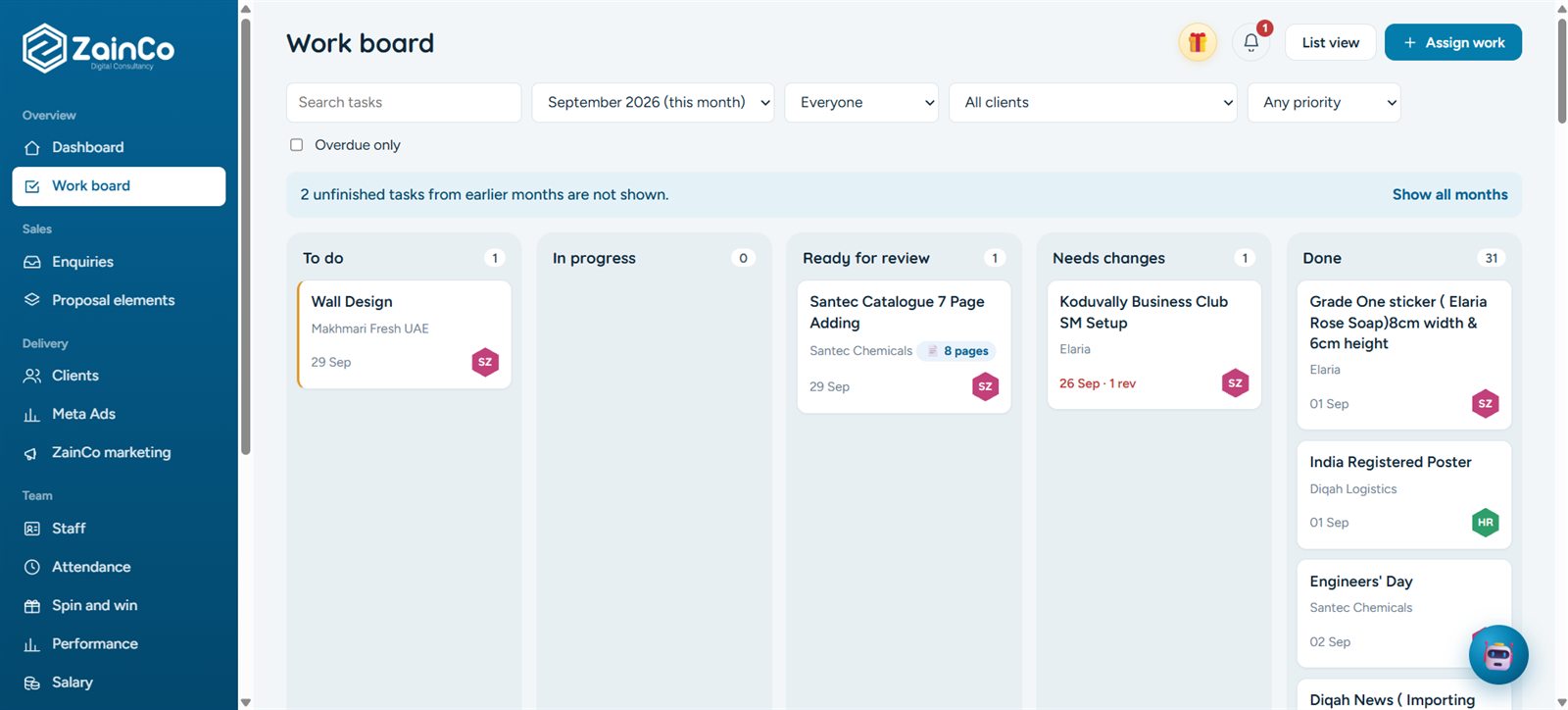Viewport: 1568px width, 710px height.
Task: Click the sidebar scrollbar
Action: pyautogui.click(x=245, y=235)
